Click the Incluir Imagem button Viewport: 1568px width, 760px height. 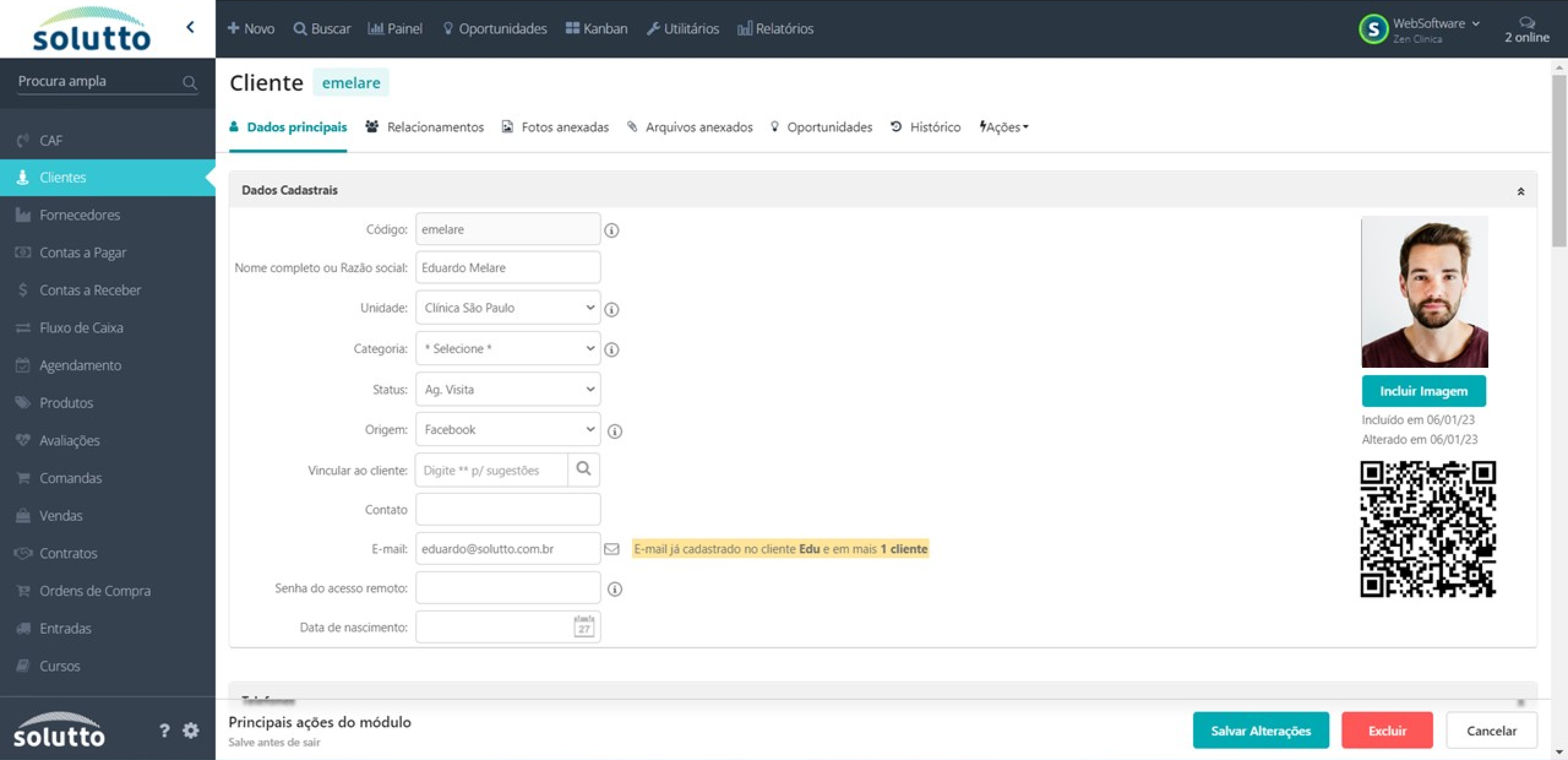click(1423, 391)
